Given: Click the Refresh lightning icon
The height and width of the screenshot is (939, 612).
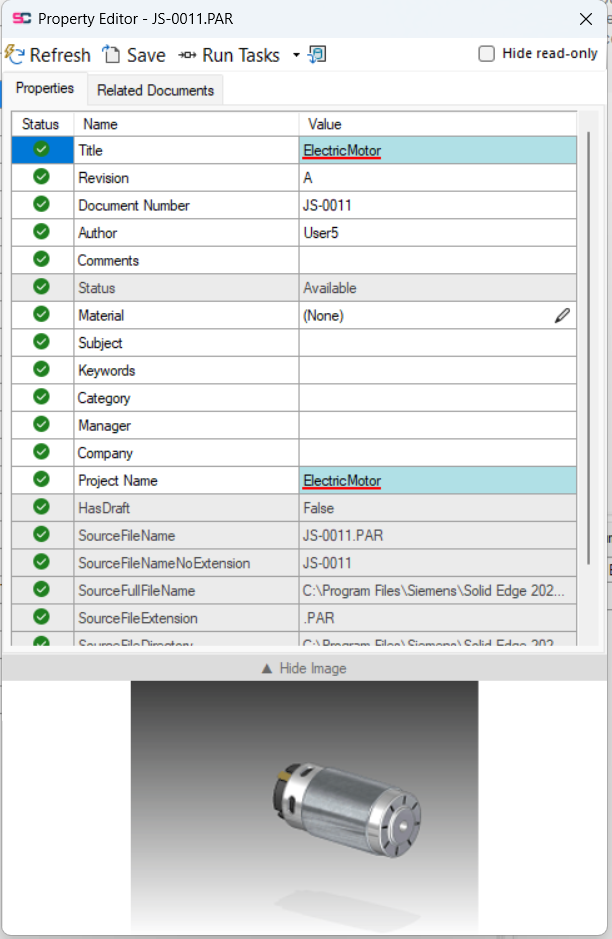Looking at the screenshot, I should pos(14,54).
